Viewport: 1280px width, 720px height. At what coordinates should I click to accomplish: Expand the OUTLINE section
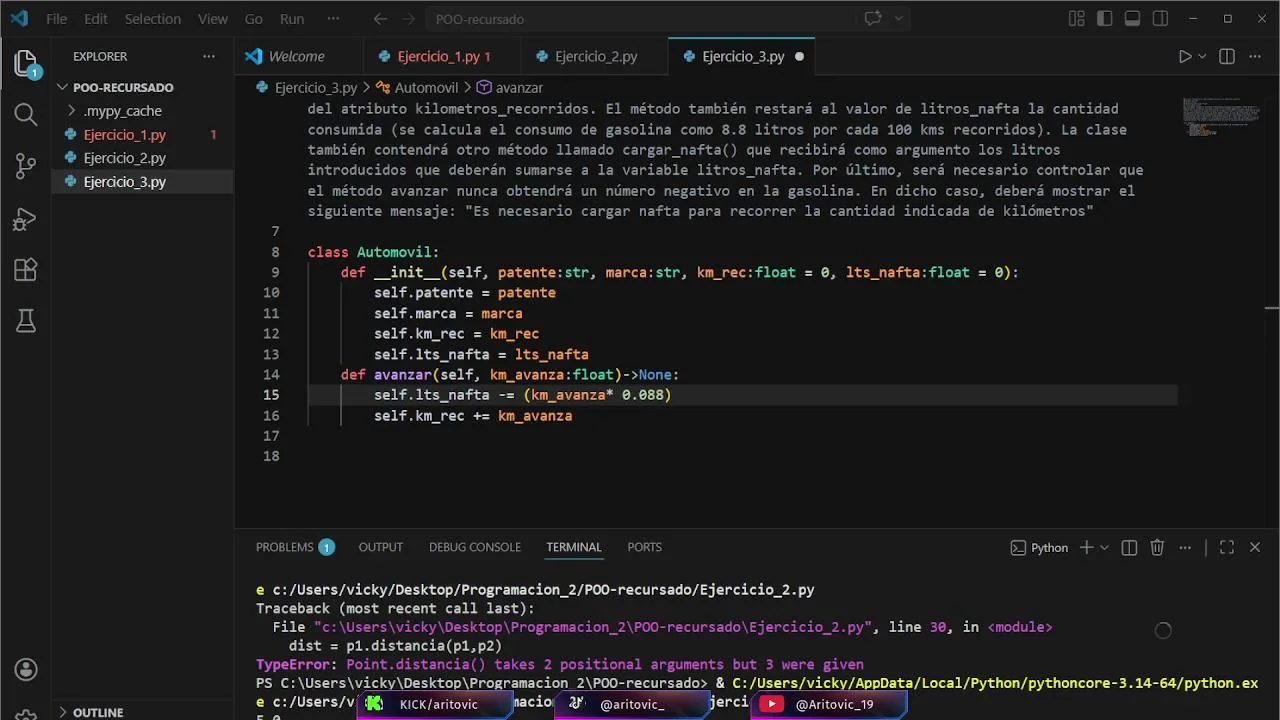click(x=98, y=712)
